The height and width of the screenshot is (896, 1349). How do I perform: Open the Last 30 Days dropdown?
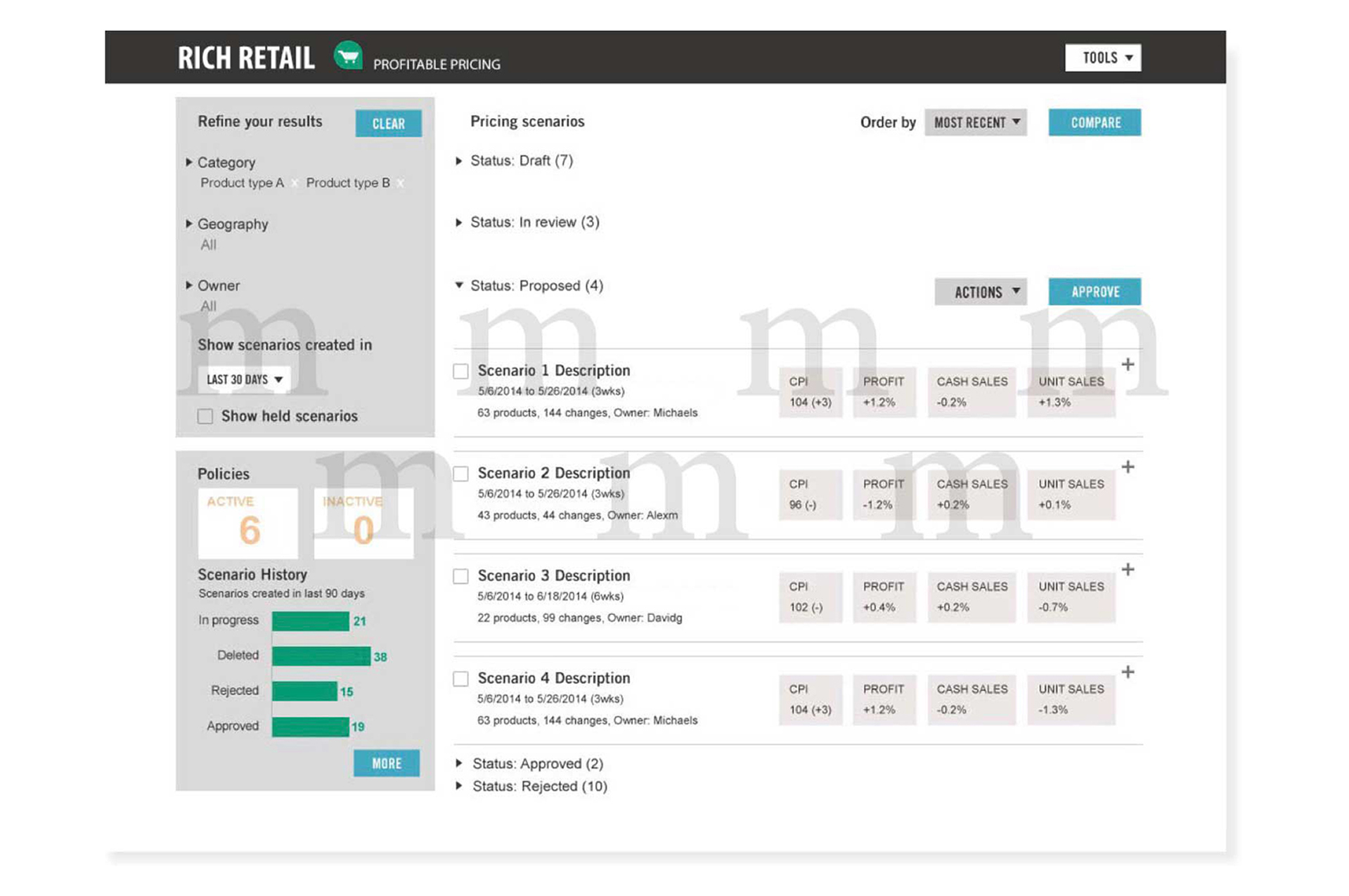pyautogui.click(x=244, y=379)
